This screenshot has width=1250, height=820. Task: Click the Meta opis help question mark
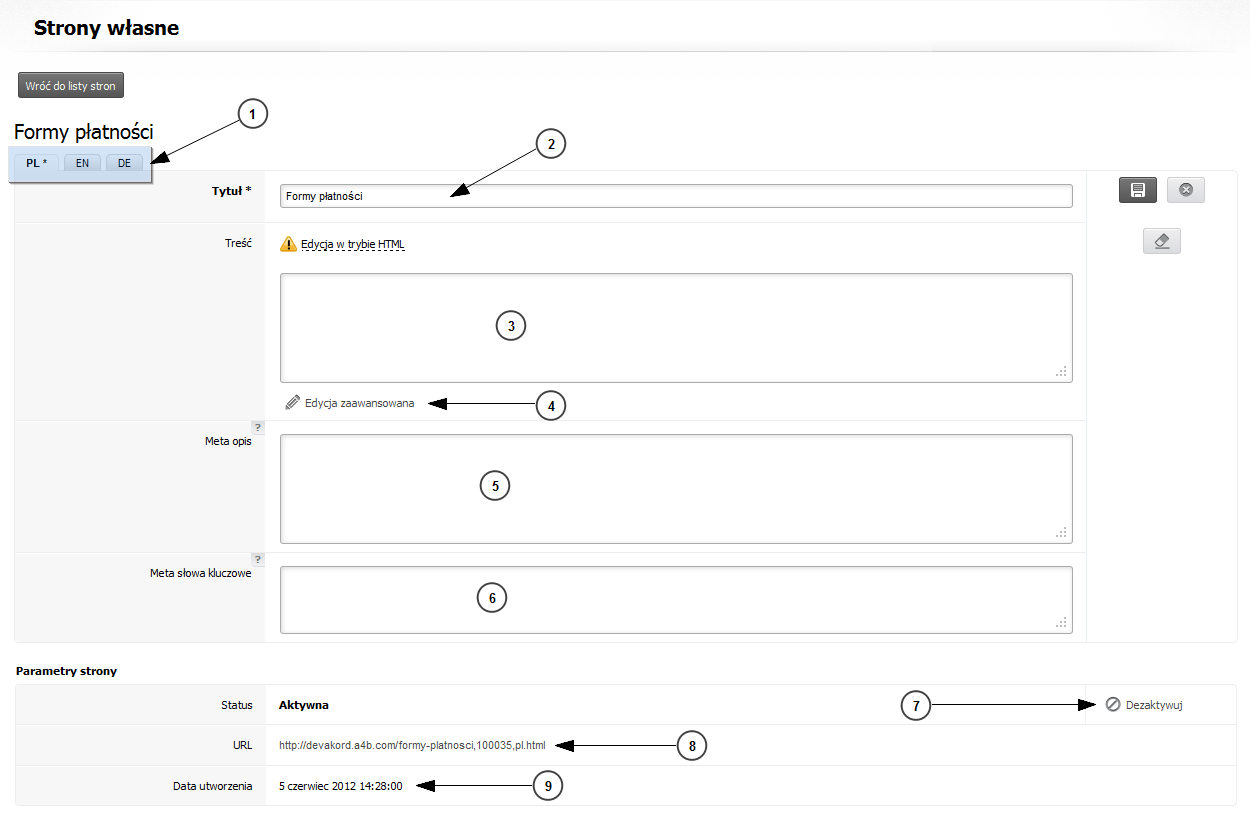257,427
